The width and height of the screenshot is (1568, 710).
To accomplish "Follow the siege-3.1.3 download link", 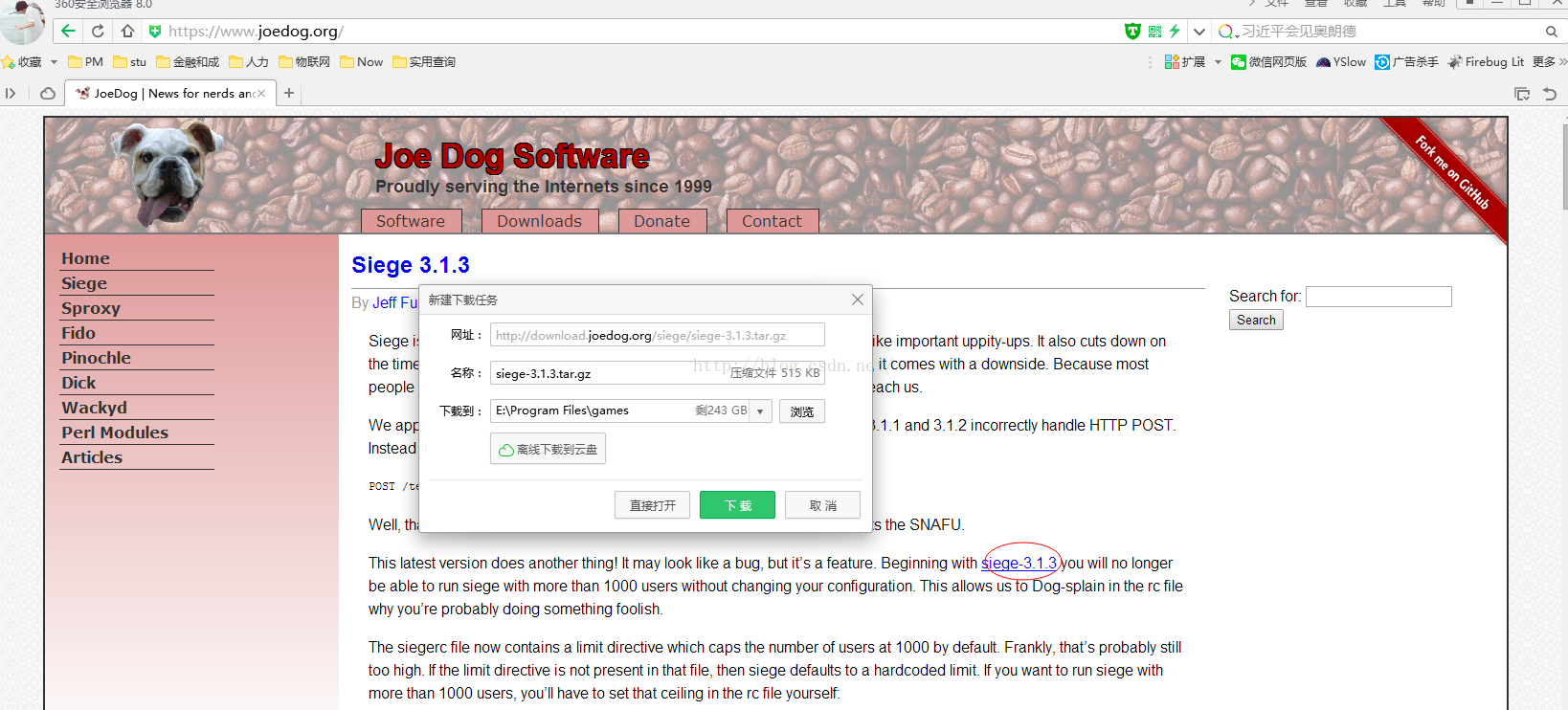I will [x=1019, y=563].
